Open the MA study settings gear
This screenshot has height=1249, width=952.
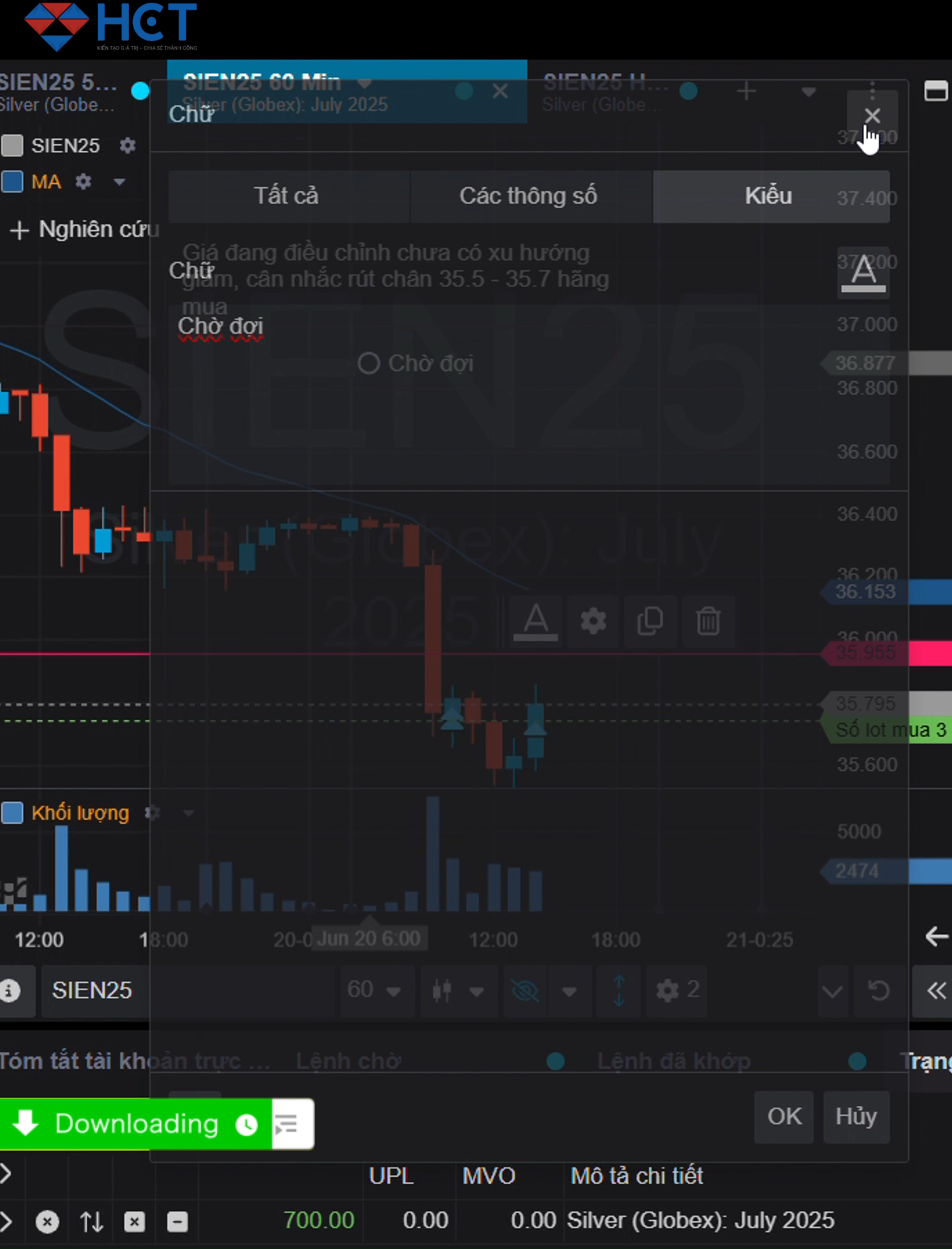tap(83, 182)
